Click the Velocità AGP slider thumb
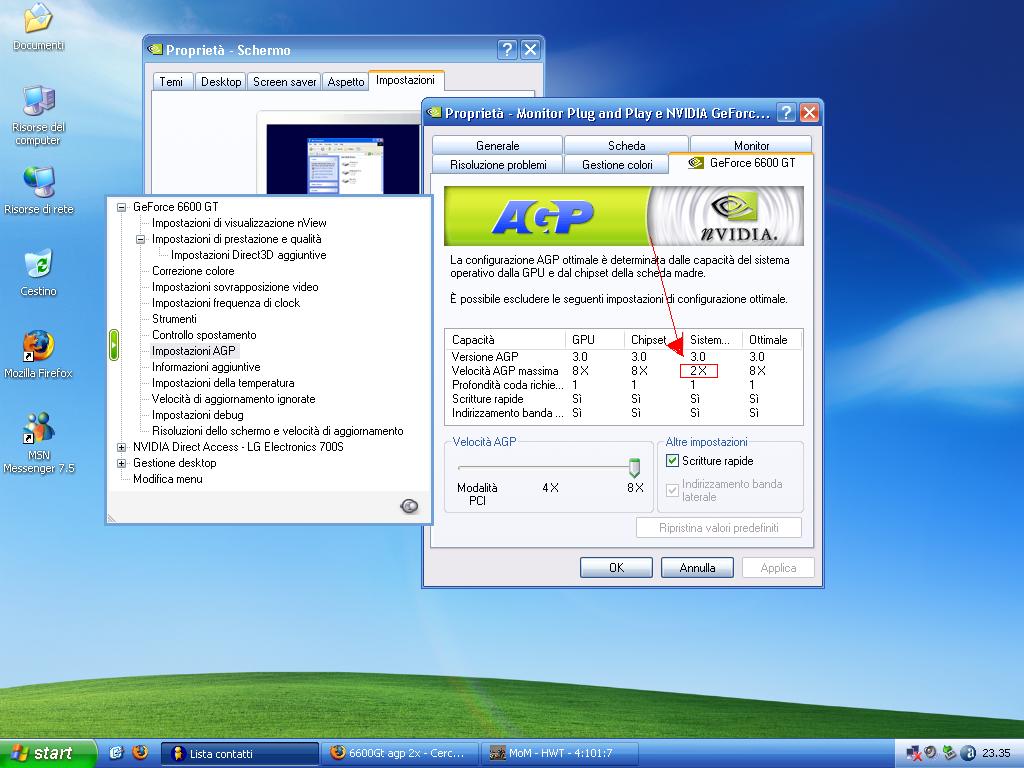The image size is (1024, 768). point(634,468)
